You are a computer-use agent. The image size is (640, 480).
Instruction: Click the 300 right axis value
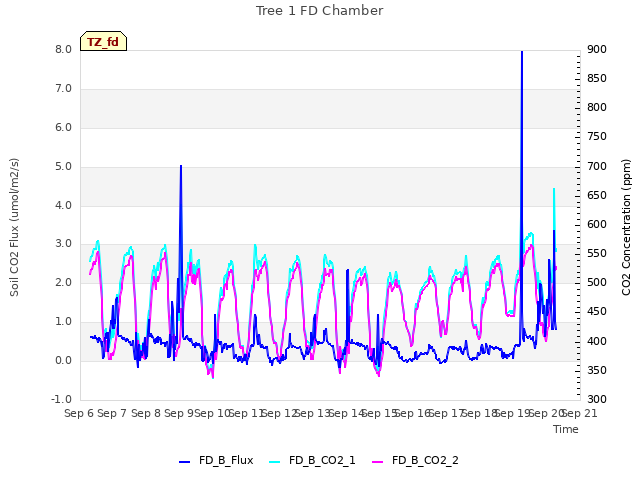click(597, 399)
